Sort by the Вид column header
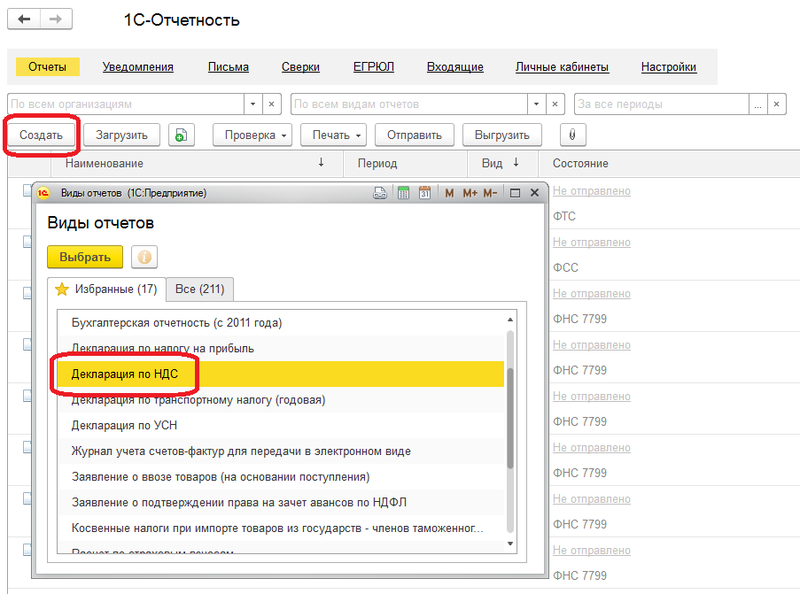Viewport: 800px width, 594px height. (503, 163)
